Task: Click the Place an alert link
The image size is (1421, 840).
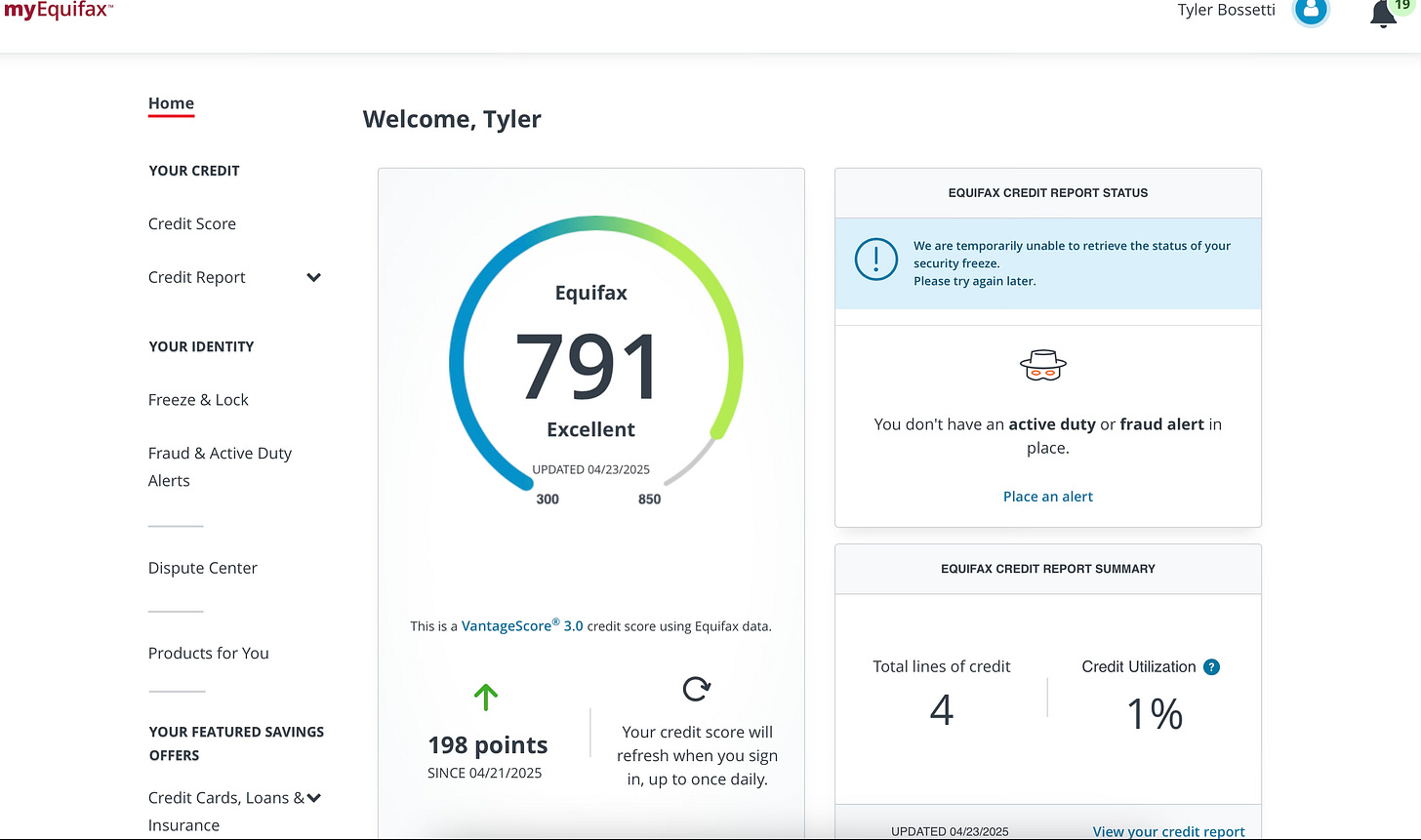Action: [1048, 497]
